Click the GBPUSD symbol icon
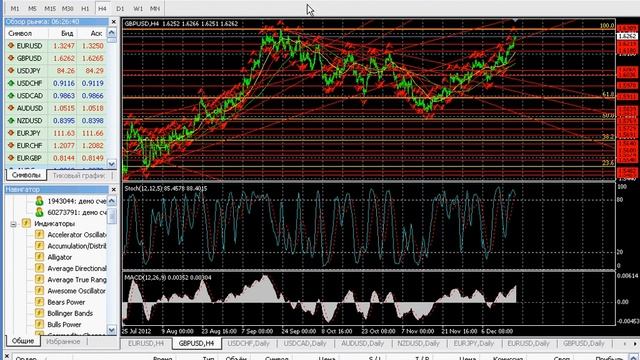640x360 pixels. [11, 58]
